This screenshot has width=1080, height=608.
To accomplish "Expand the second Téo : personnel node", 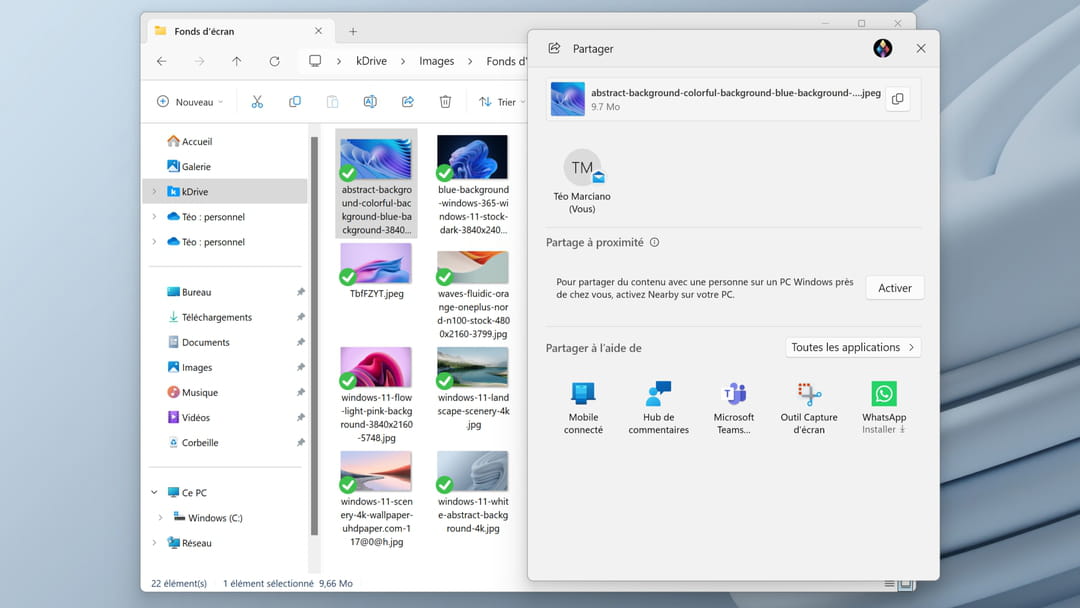I will [154, 242].
